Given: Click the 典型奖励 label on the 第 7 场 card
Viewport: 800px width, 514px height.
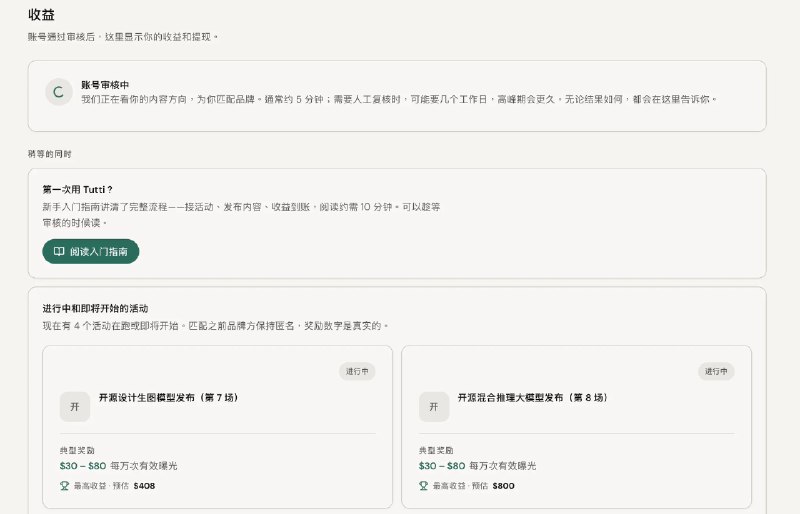Looking at the screenshot, I should click(x=77, y=450).
